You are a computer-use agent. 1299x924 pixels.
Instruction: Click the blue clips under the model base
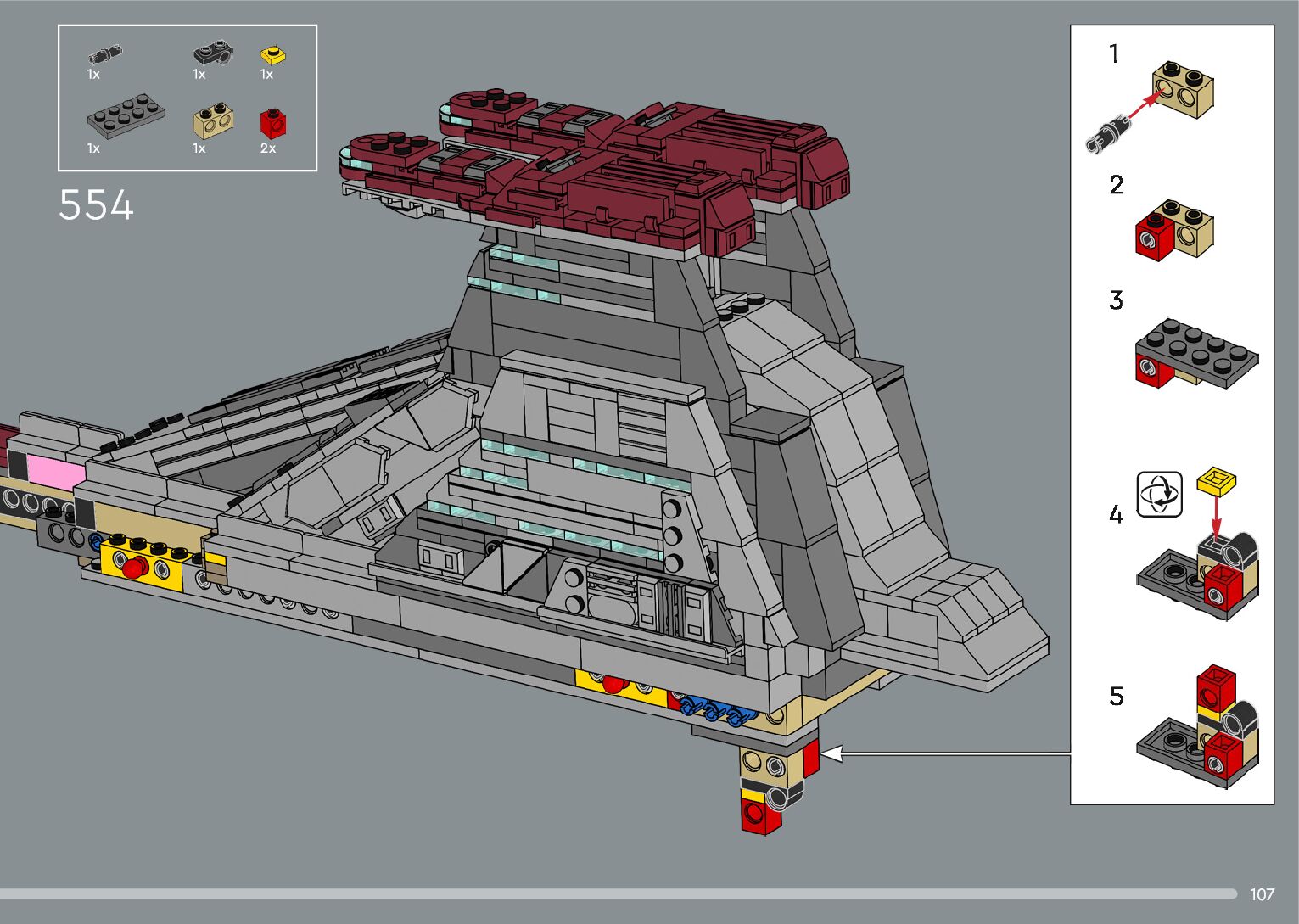click(714, 710)
